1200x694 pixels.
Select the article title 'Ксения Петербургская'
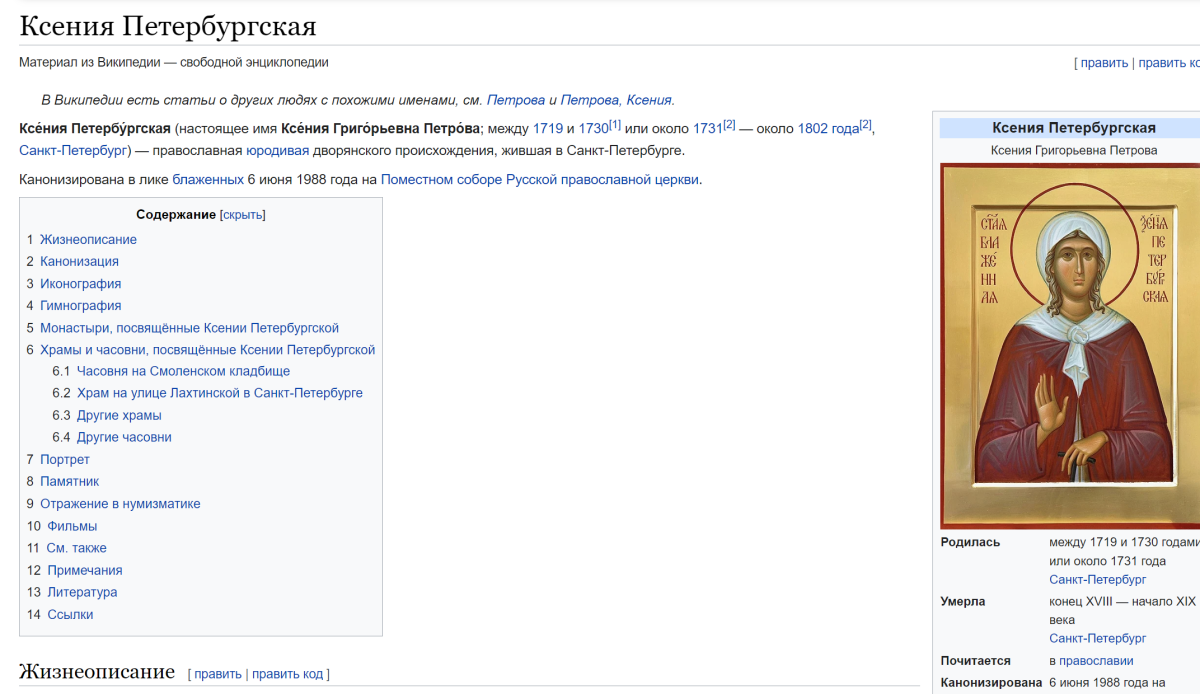[x=168, y=25]
